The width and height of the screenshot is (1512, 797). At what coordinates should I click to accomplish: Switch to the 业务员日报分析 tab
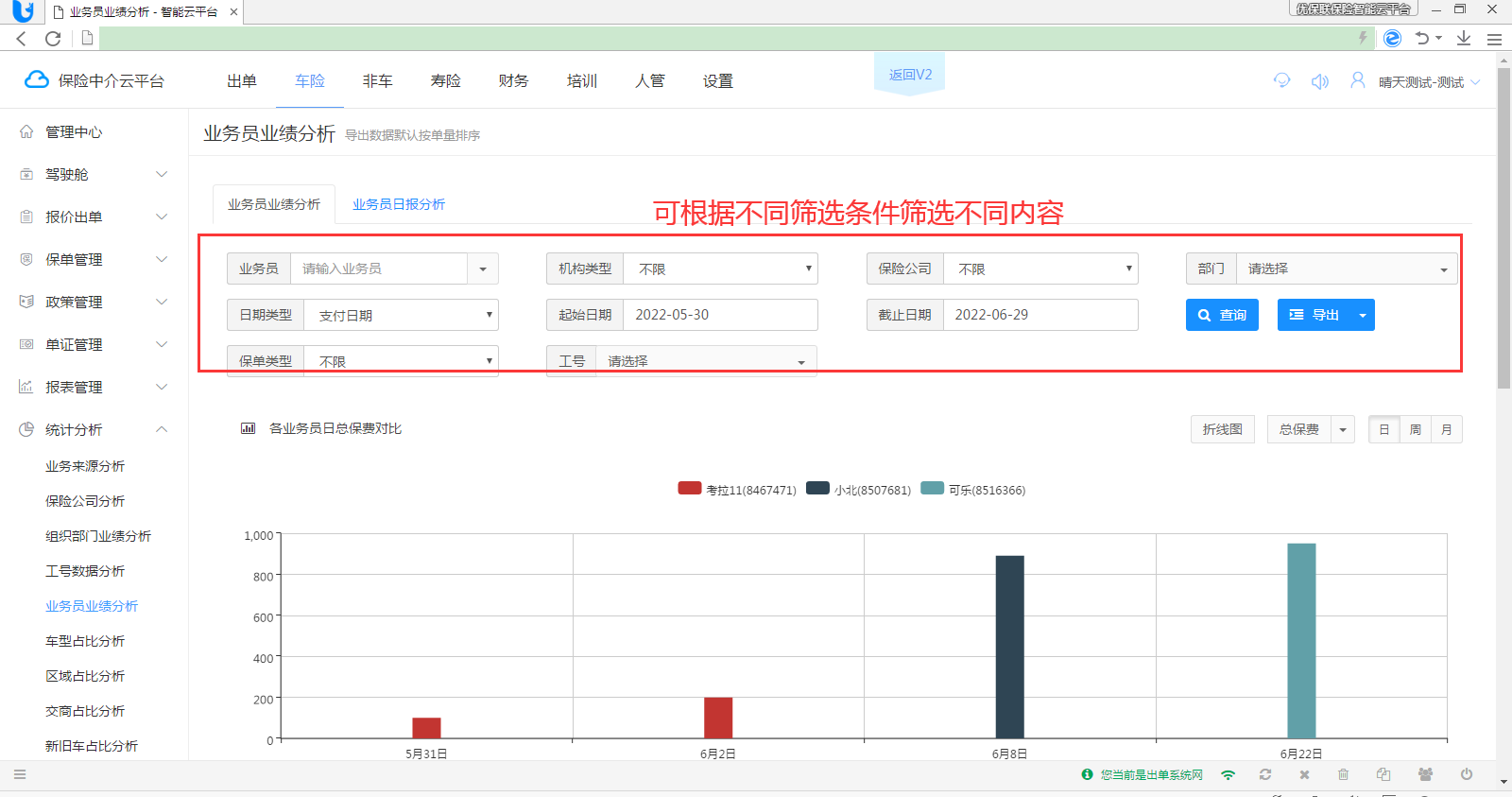tap(399, 204)
